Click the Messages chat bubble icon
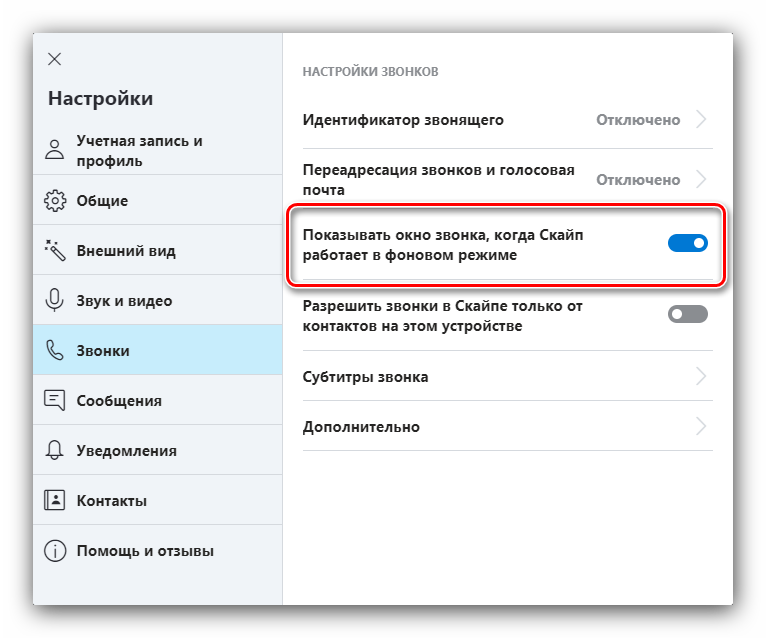The width and height of the screenshot is (766, 638). pos(54,400)
